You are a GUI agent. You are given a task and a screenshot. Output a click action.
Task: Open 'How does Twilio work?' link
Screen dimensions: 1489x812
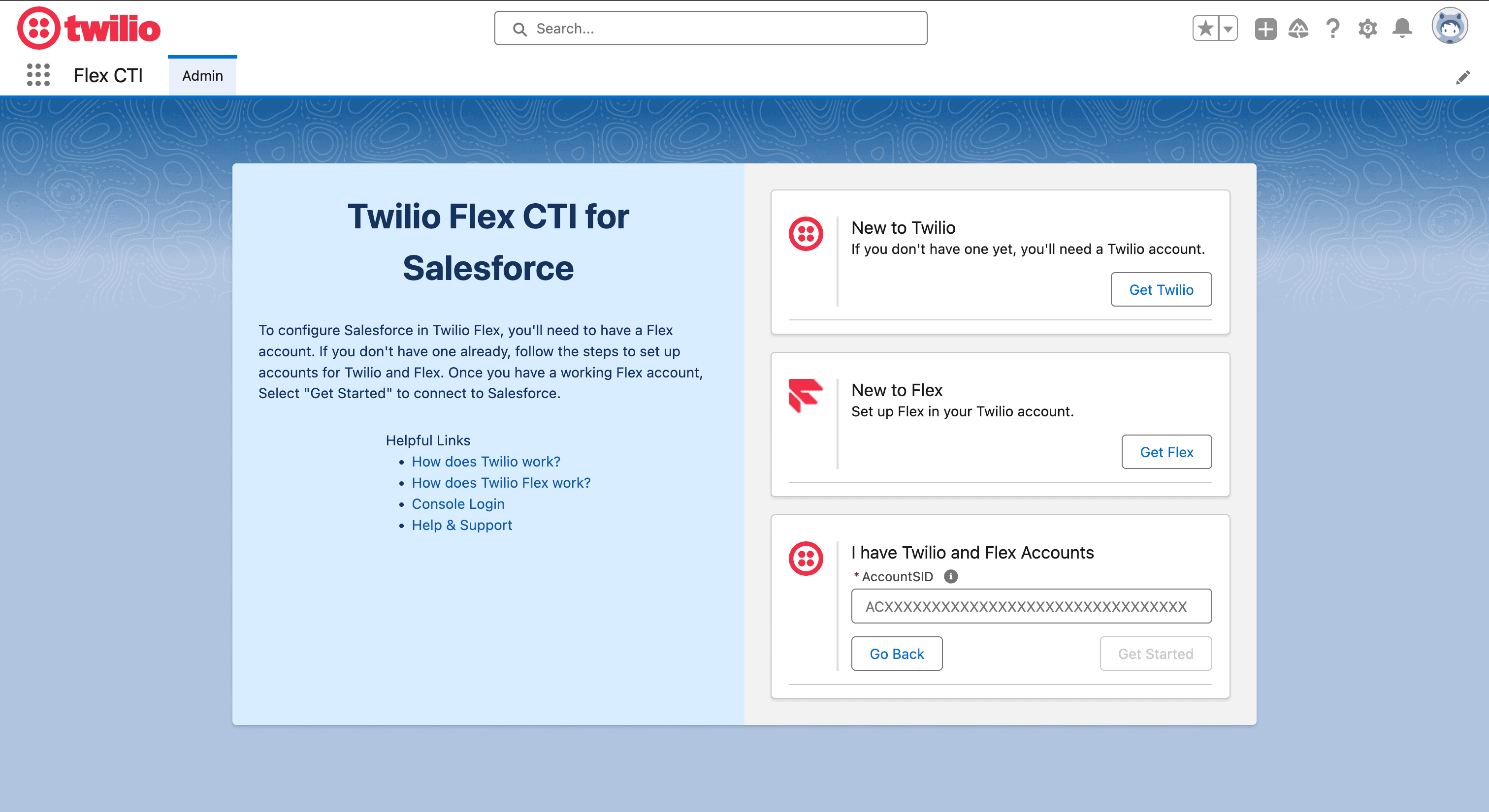[486, 462]
